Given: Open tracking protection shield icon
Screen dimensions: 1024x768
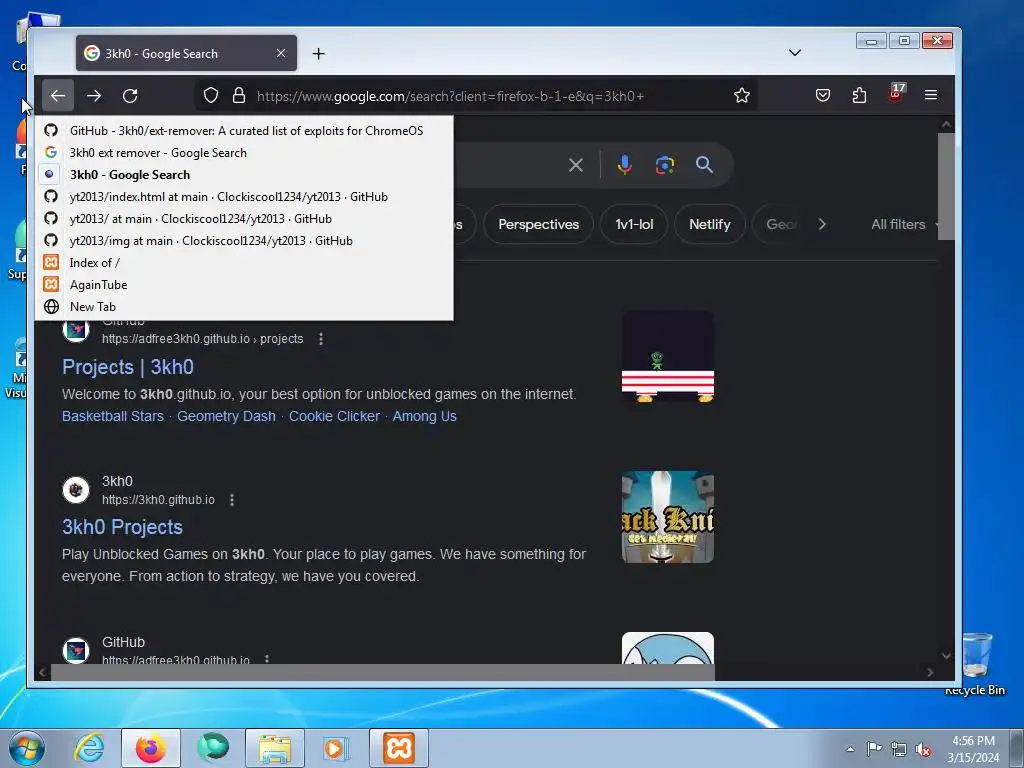Looking at the screenshot, I should pyautogui.click(x=210, y=95).
